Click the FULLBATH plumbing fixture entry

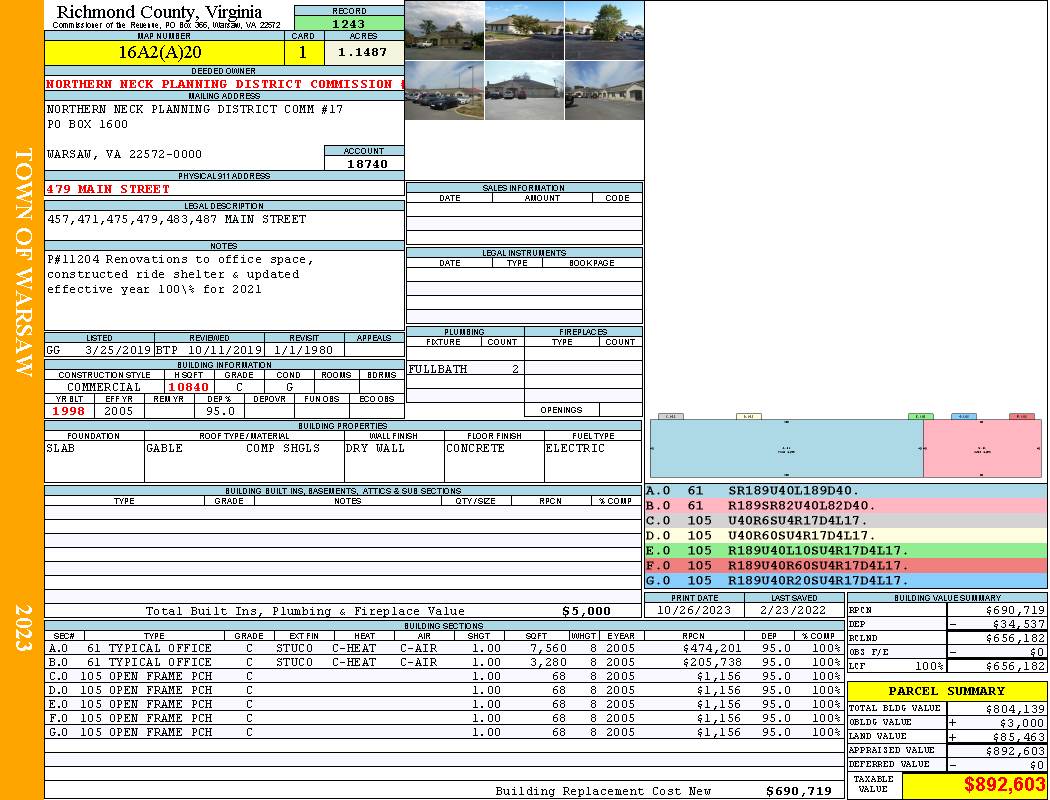coord(438,370)
